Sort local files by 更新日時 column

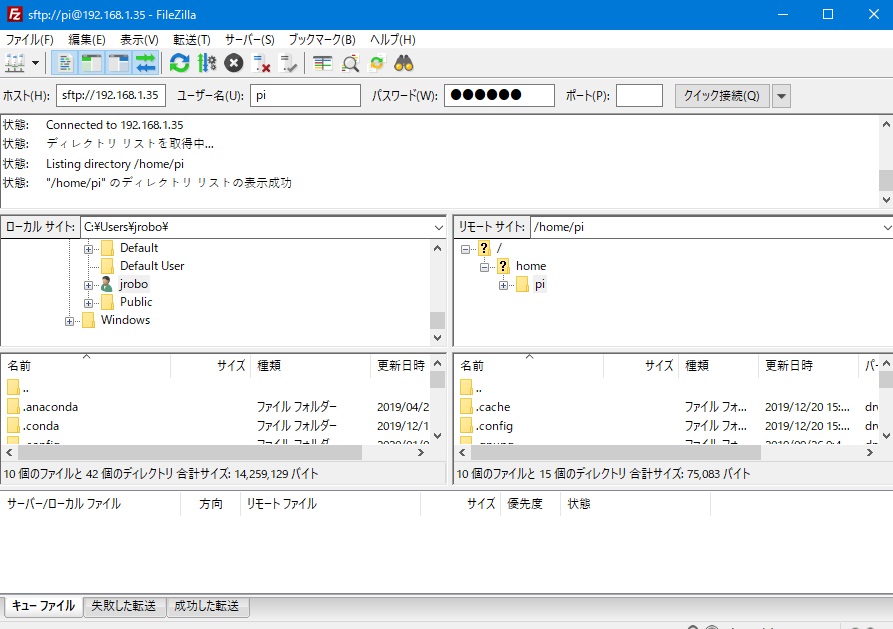pyautogui.click(x=401, y=365)
